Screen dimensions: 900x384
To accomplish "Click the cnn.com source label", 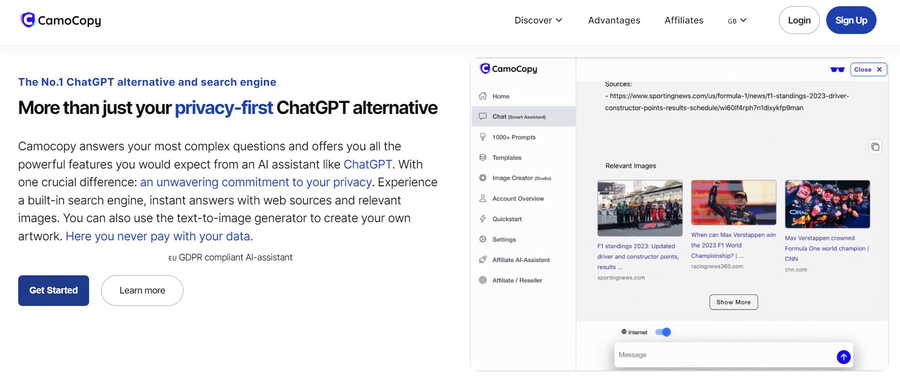I will 796,269.
